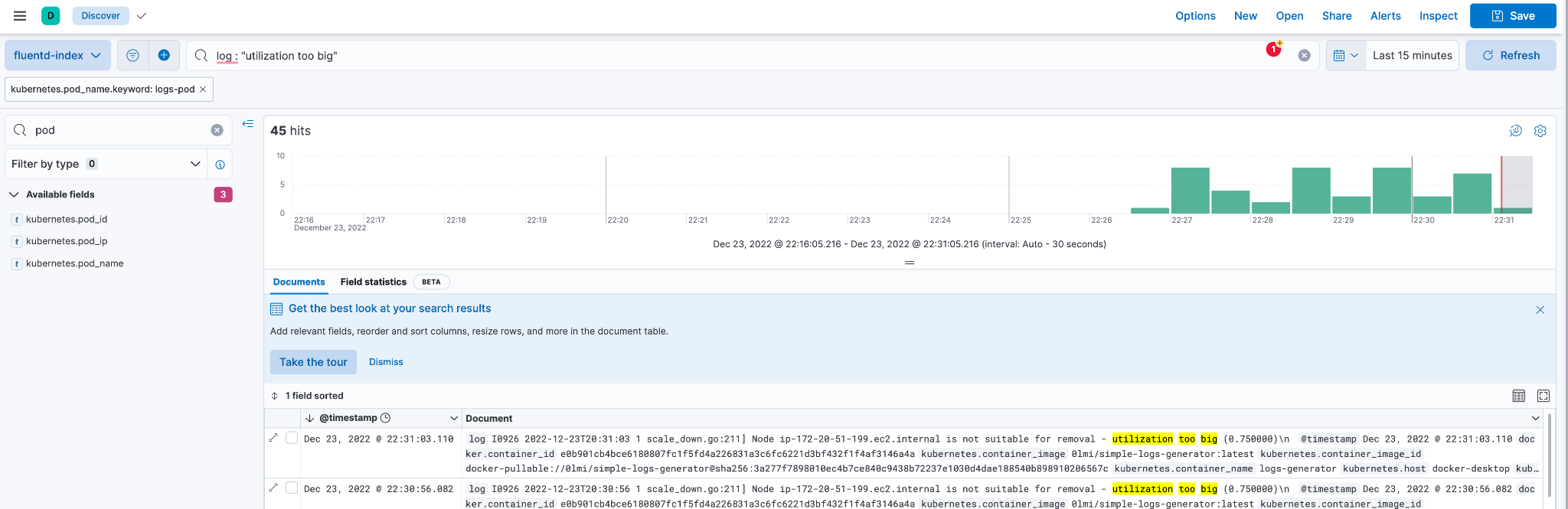This screenshot has height=509, width=1568.
Task: Select the 22:31:03.110 row checkbox
Action: pyautogui.click(x=292, y=438)
